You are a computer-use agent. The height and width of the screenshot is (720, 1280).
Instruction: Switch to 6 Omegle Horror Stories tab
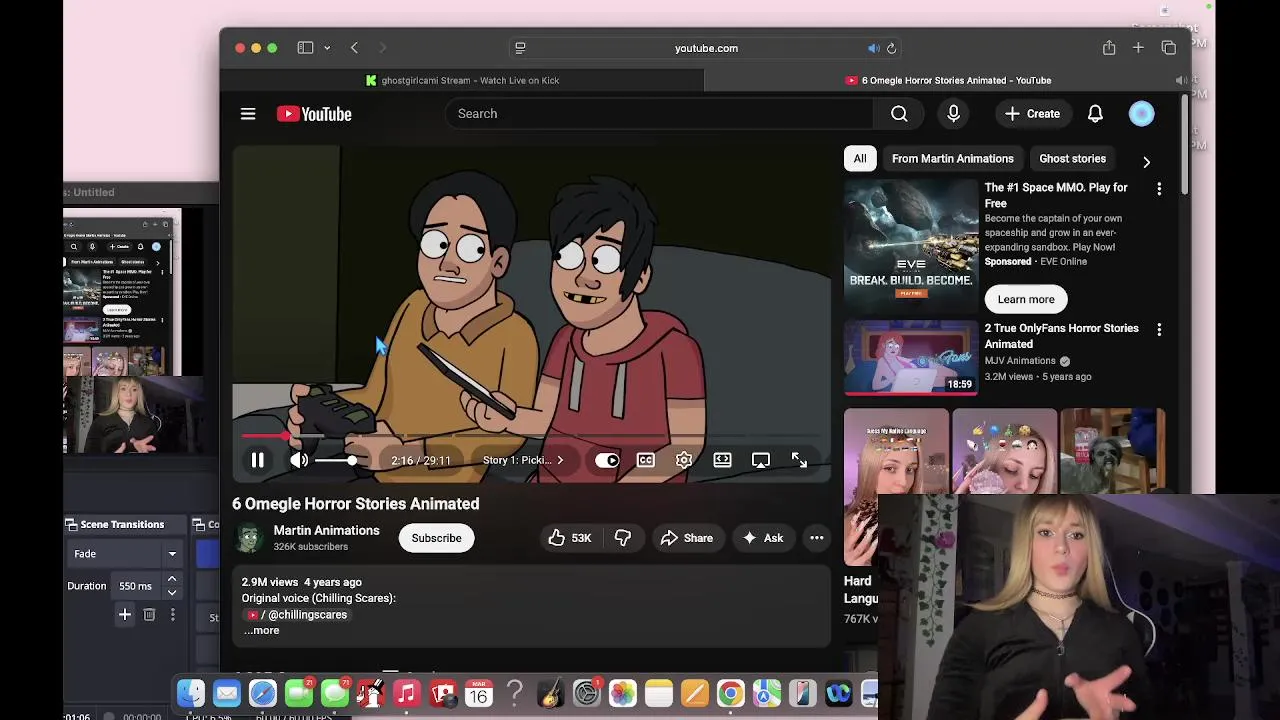click(948, 80)
